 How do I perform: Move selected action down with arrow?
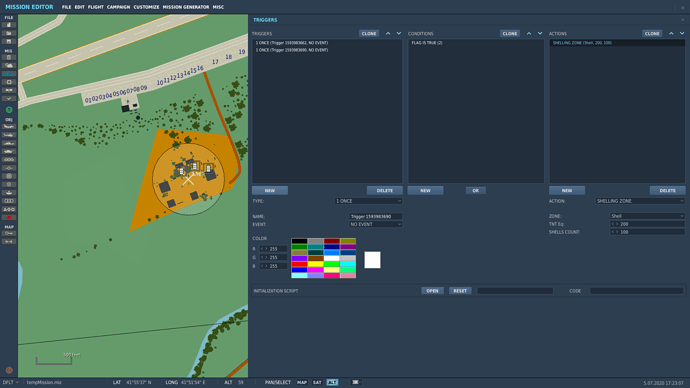[x=682, y=33]
